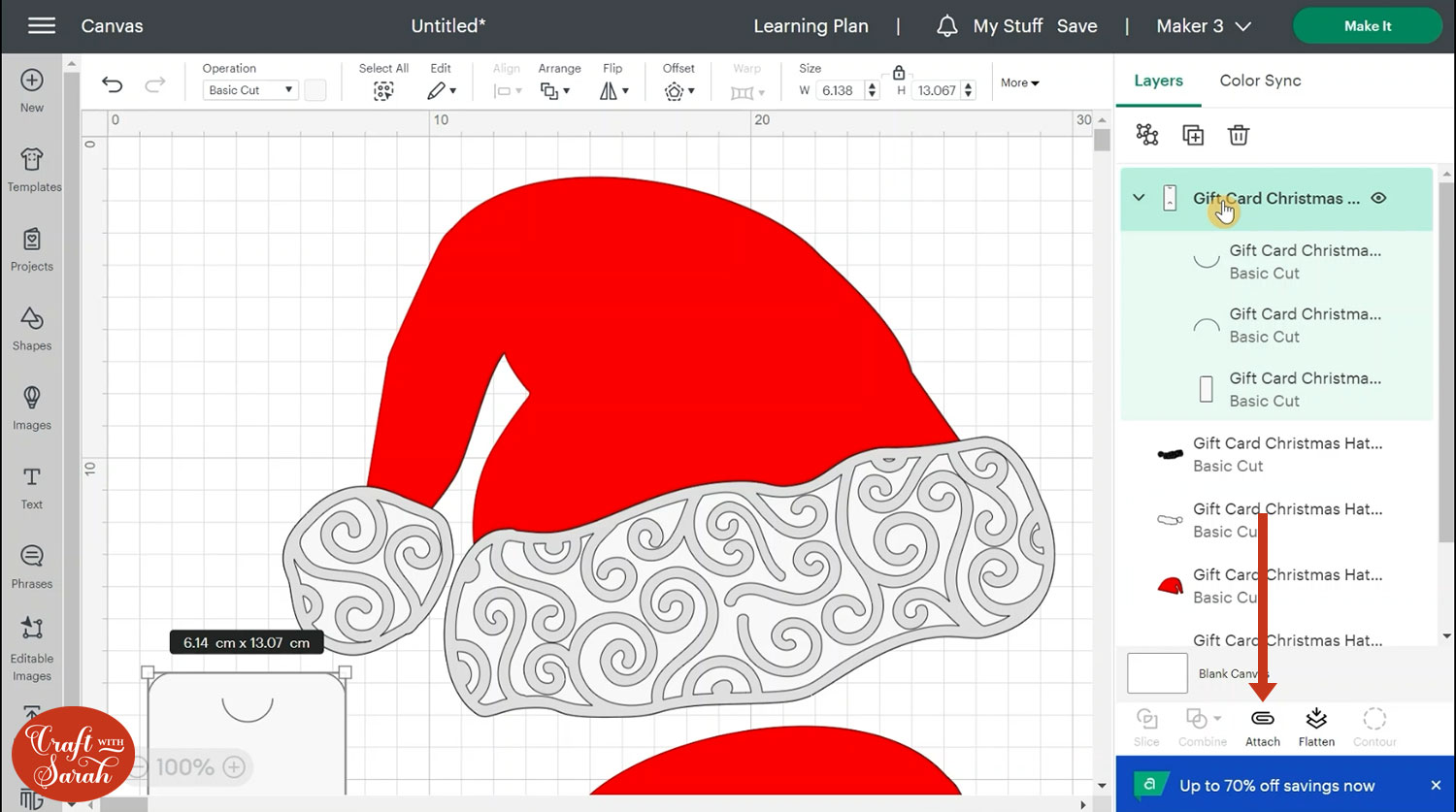
Task: Toggle the size aspect ratio lock
Action: (899, 73)
